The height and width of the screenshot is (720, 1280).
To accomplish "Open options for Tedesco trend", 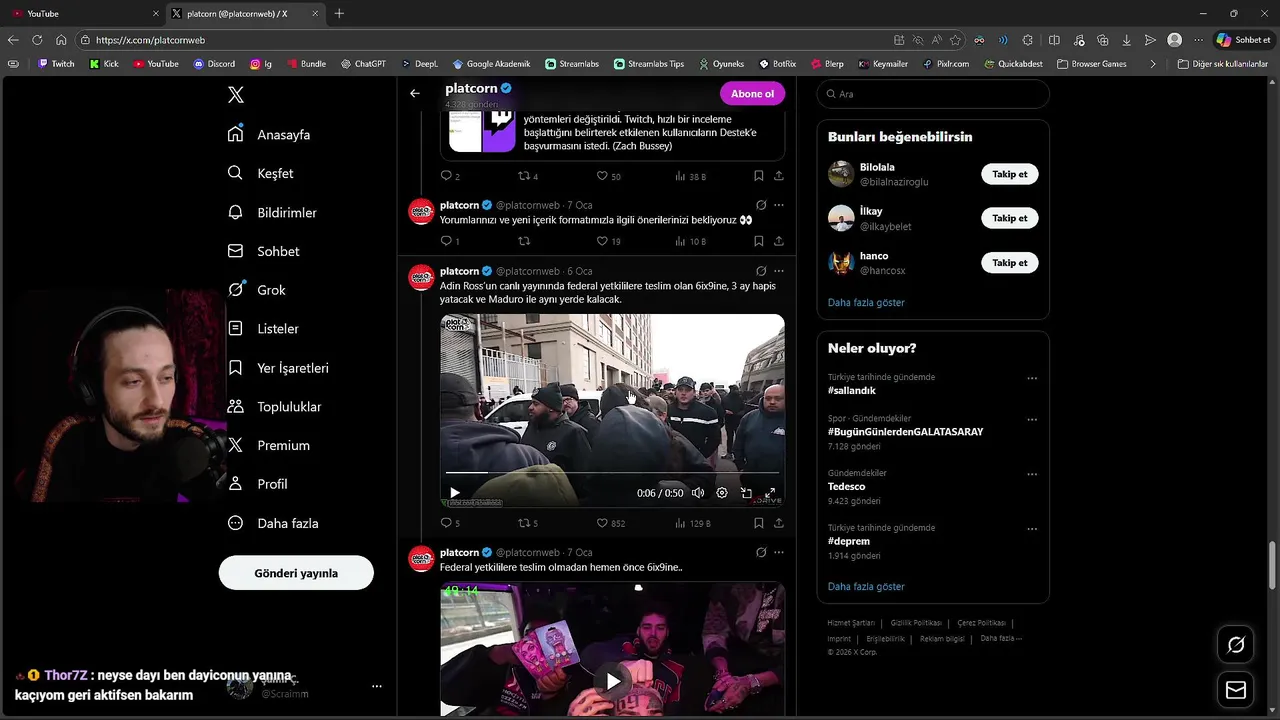I will coord(1032,475).
